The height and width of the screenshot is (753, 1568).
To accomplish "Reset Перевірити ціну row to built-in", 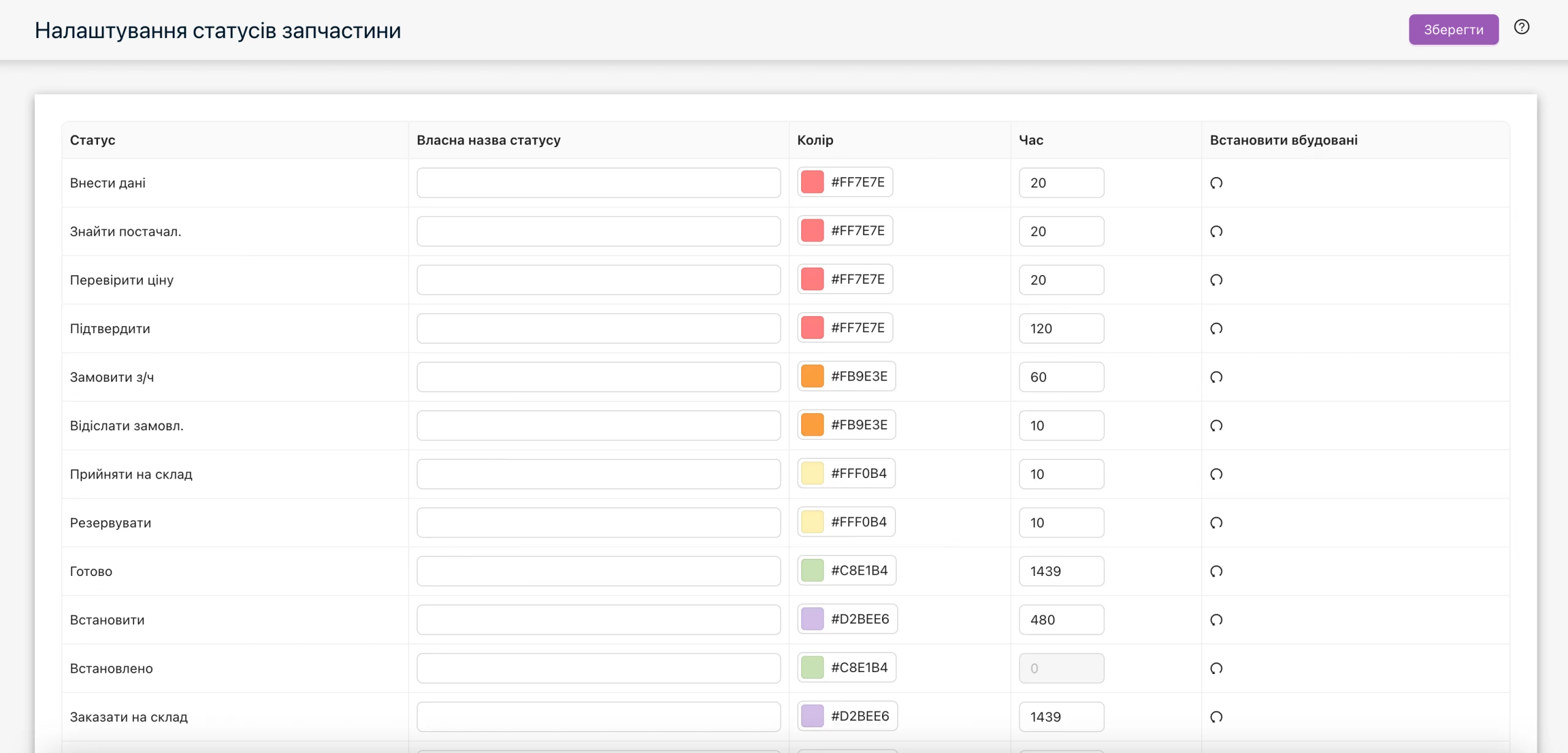I will [1216, 280].
